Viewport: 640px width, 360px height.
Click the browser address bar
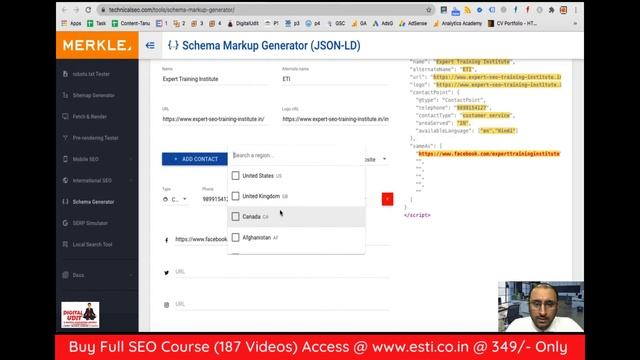point(265,10)
